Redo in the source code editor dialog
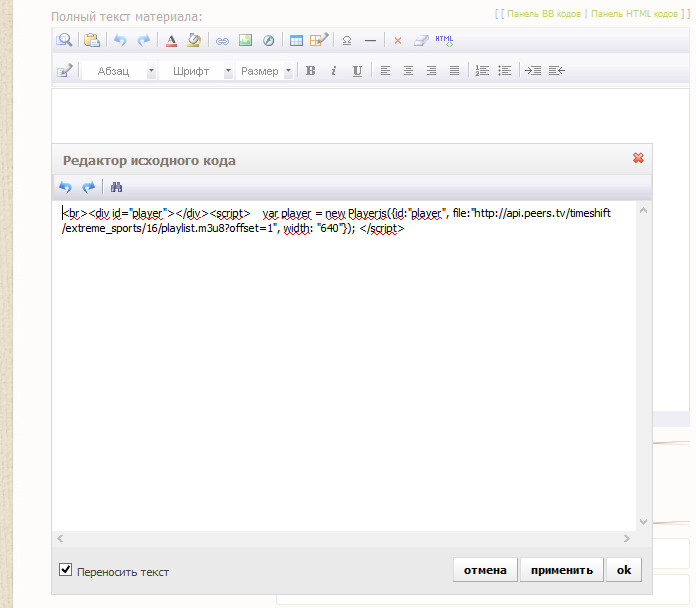Viewport: 696px width, 608px height. coord(89,187)
